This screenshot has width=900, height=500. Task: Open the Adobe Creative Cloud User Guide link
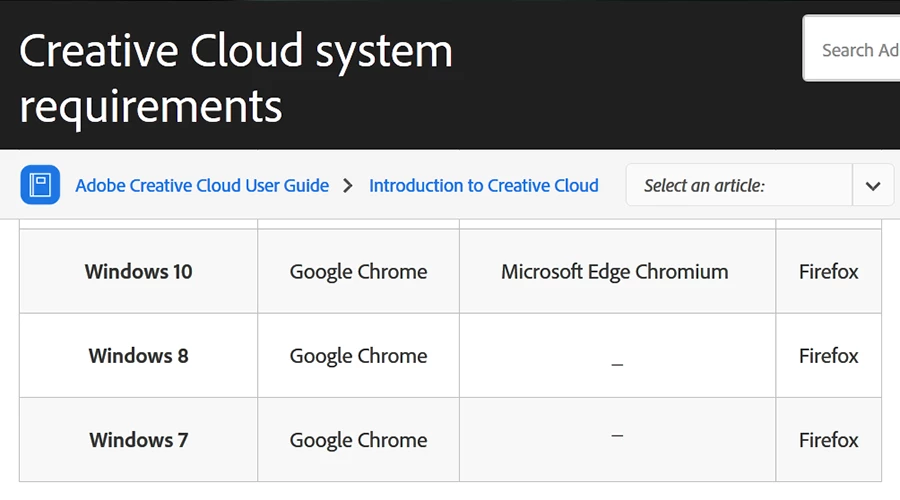(202, 186)
